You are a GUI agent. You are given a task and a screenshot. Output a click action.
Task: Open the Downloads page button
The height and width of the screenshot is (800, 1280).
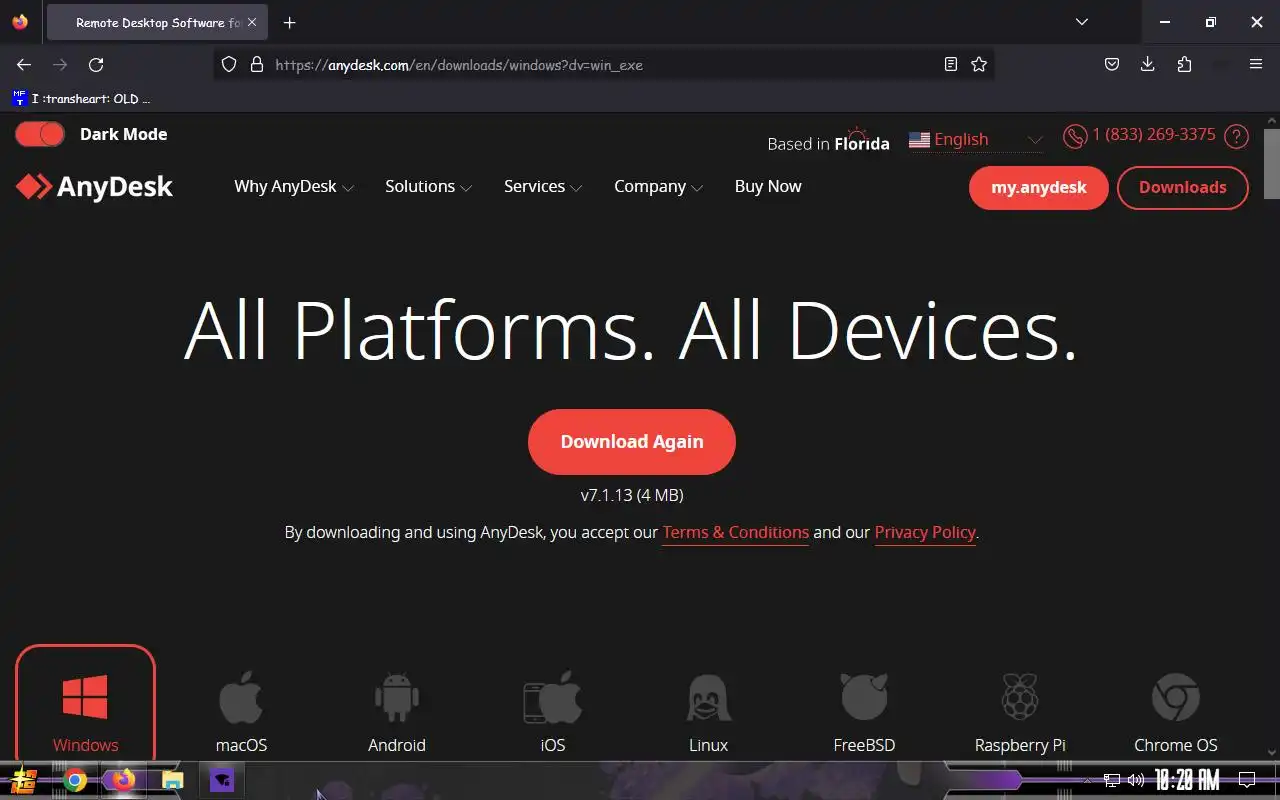click(x=1182, y=188)
